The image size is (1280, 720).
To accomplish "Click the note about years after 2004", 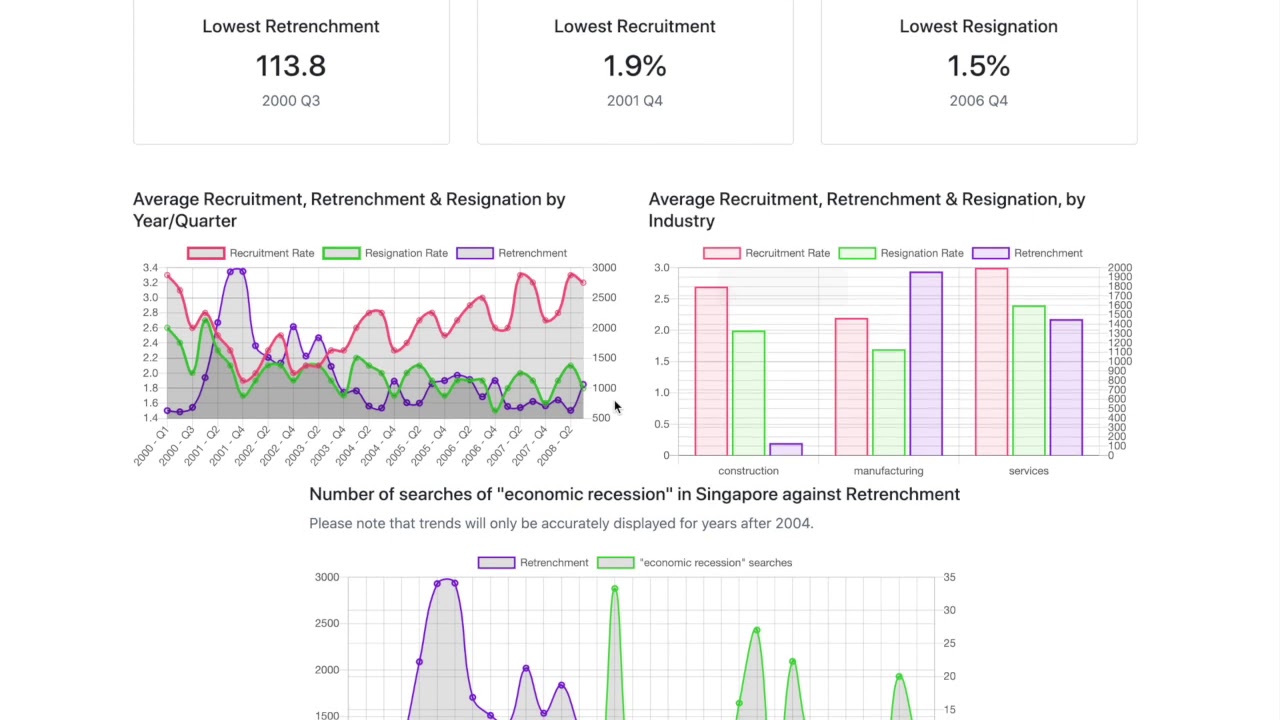I will click(561, 523).
